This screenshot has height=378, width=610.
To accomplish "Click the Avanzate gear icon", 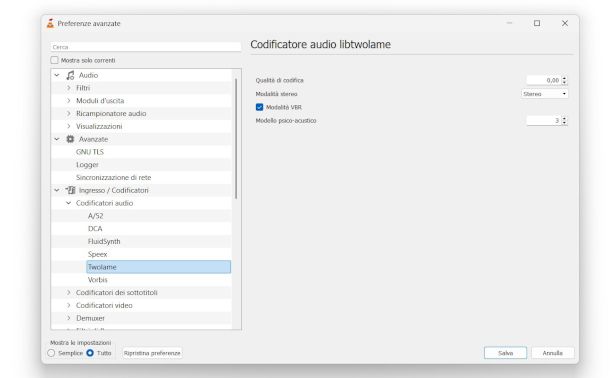I will pos(70,139).
